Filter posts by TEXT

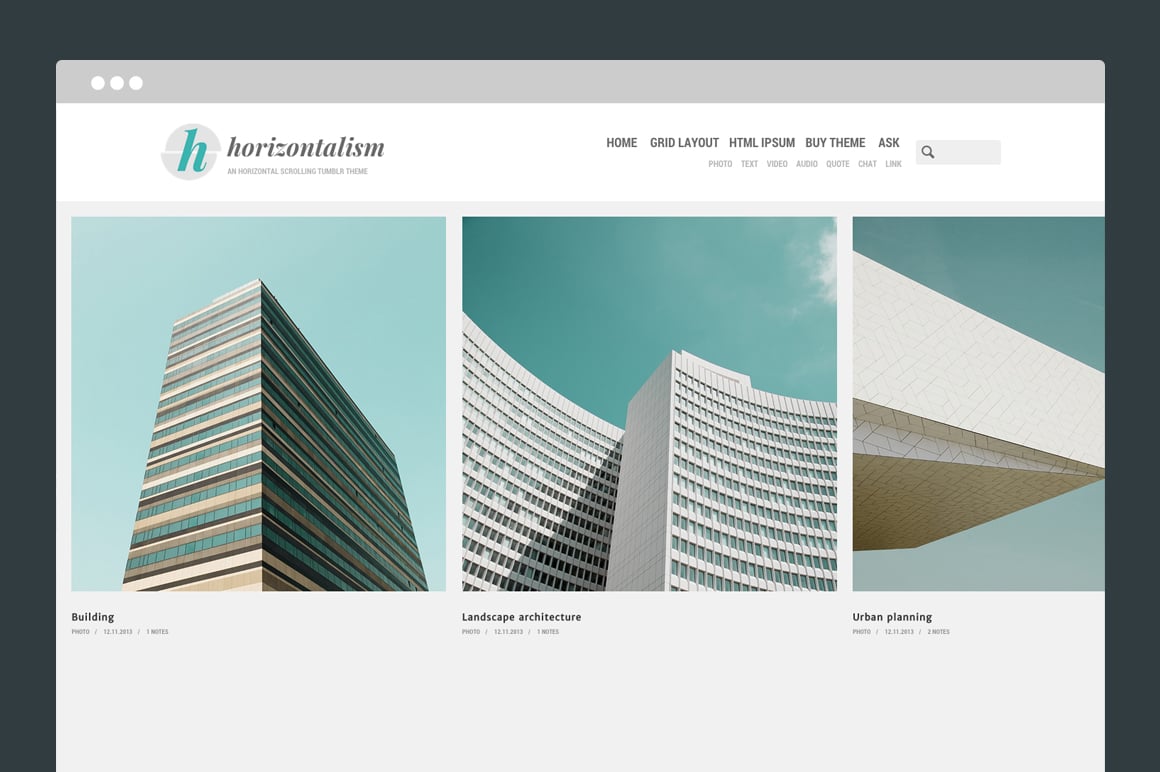[x=749, y=164]
